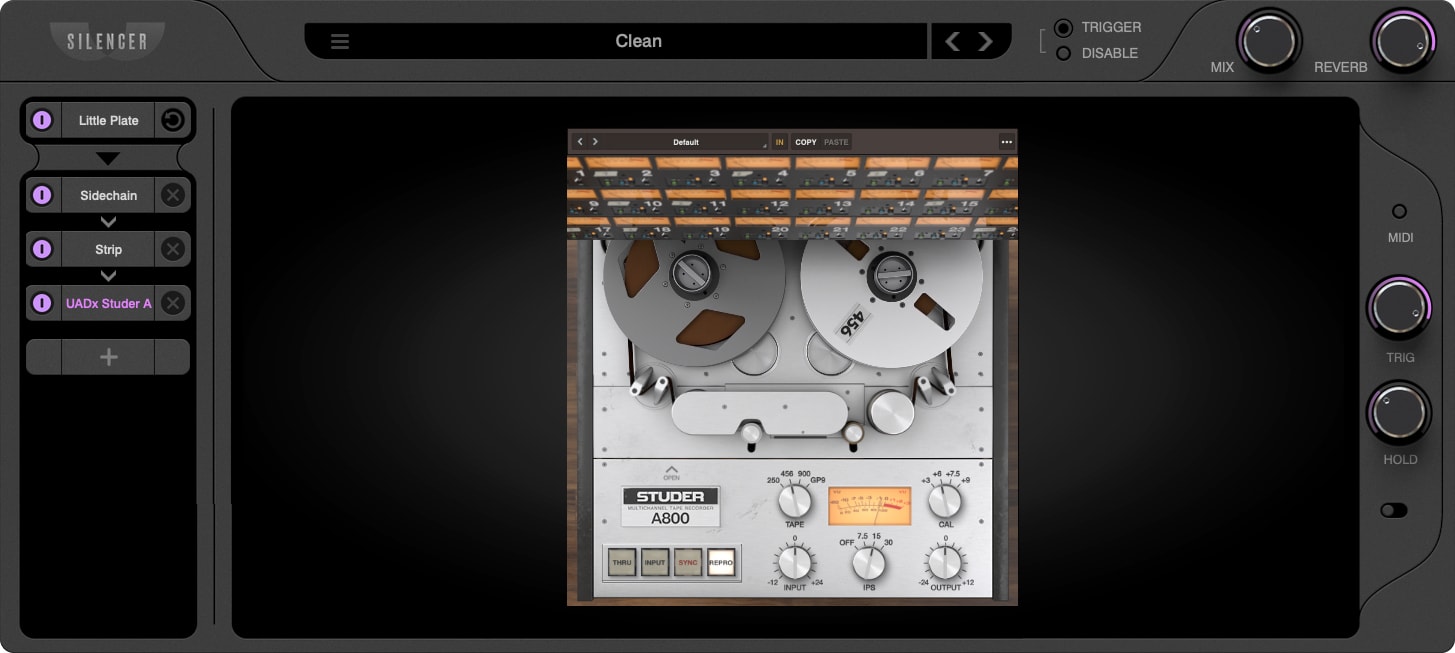Flip the switch below the HOLD knob
The image size is (1455, 653).
[x=1394, y=510]
